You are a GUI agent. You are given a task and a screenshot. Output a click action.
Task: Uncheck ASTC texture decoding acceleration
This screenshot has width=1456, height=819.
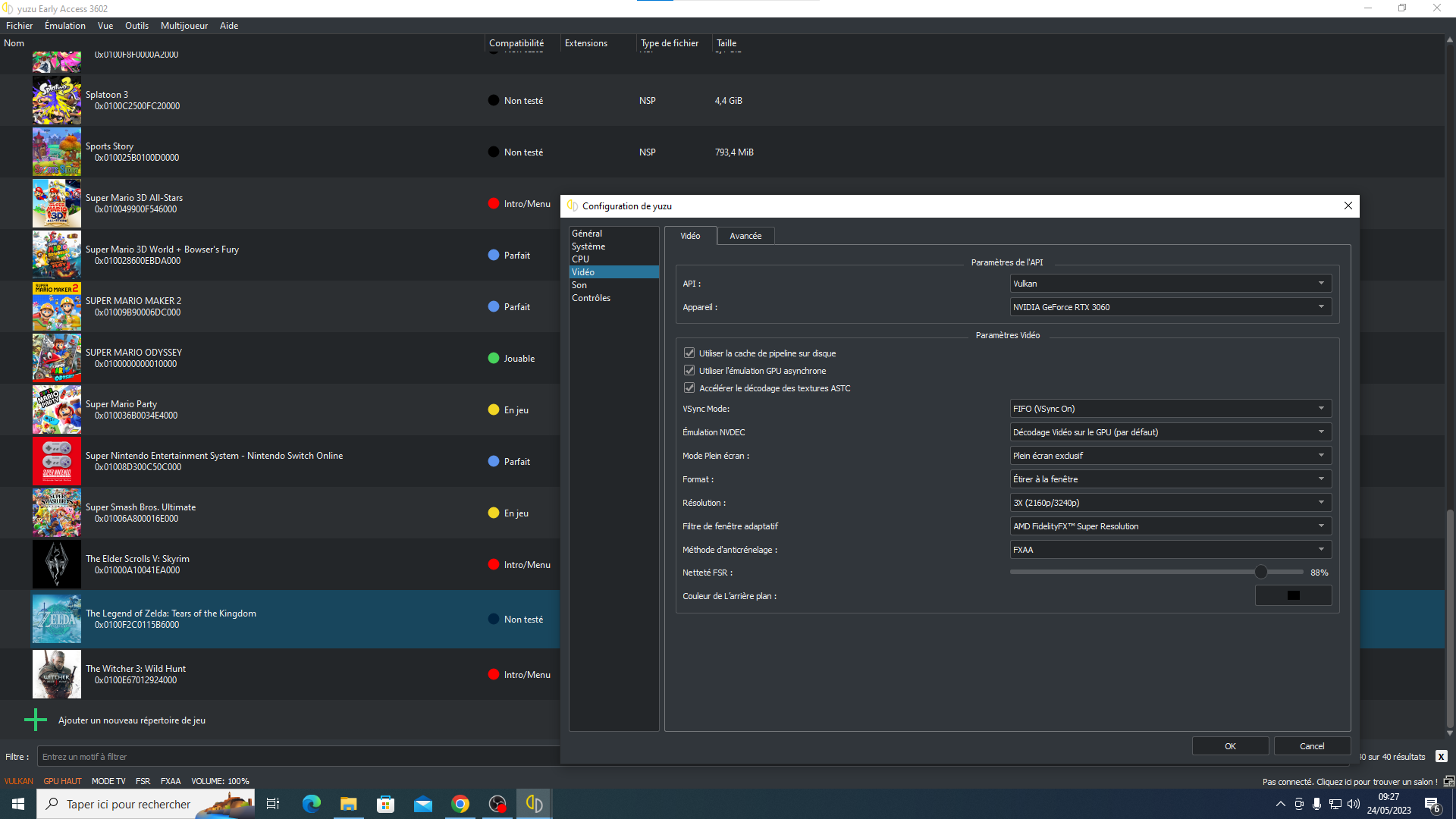[689, 388]
